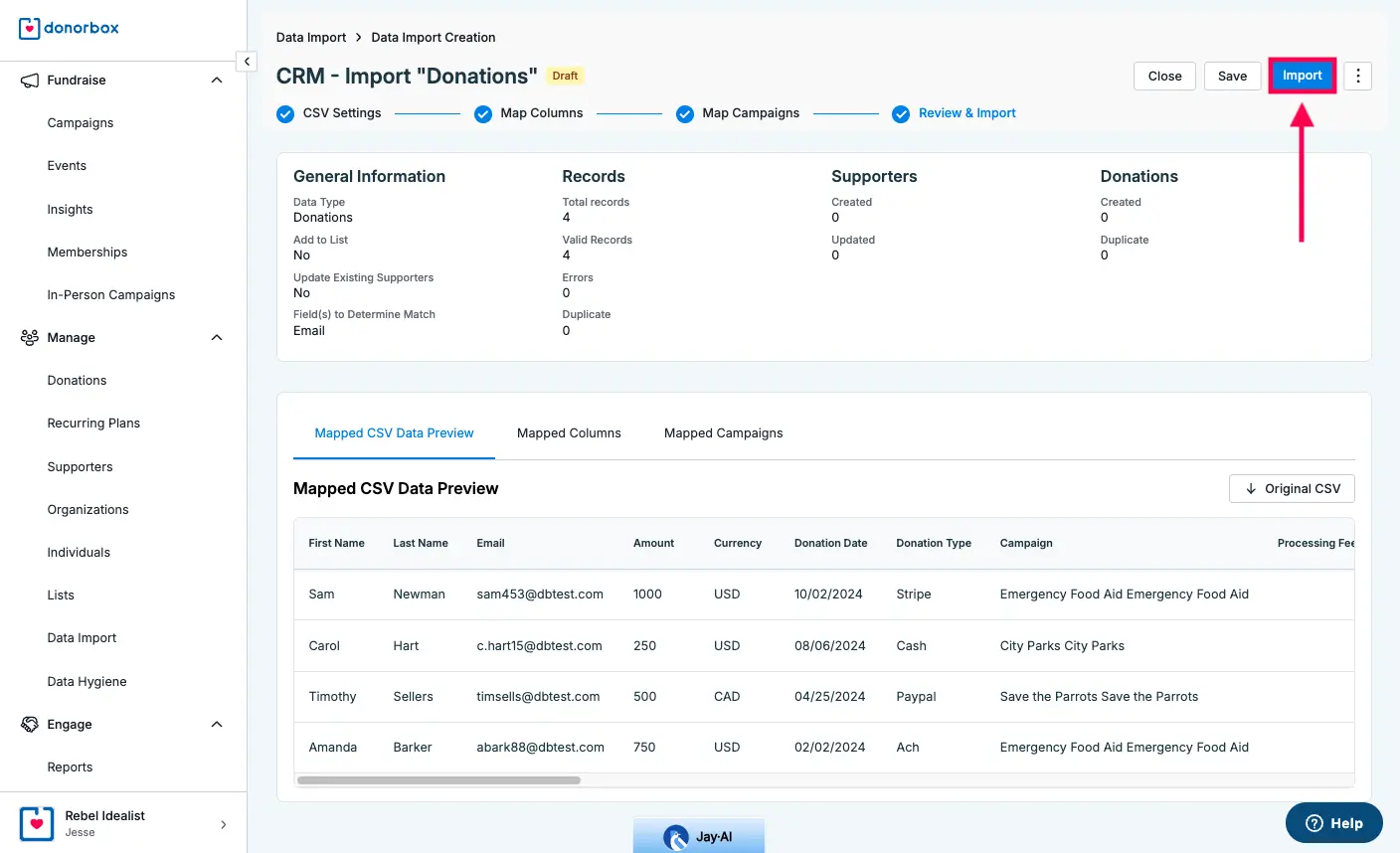The image size is (1400, 853).
Task: Click the Rebel Idealist avatar
Action: click(x=37, y=823)
